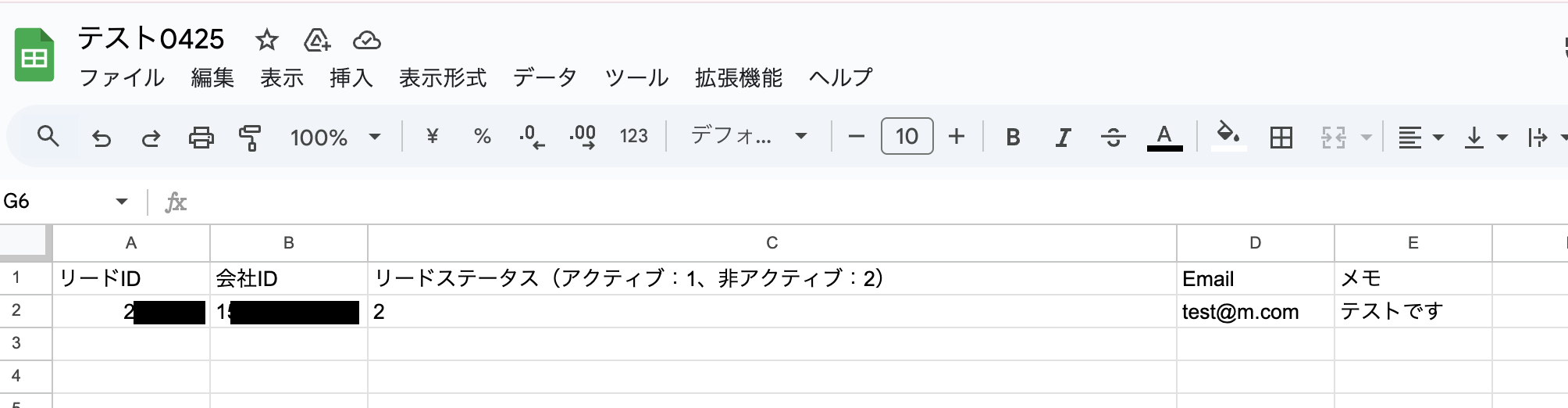Star the document テスト0425
Image resolution: width=1568 pixels, height=408 pixels.
(267, 40)
